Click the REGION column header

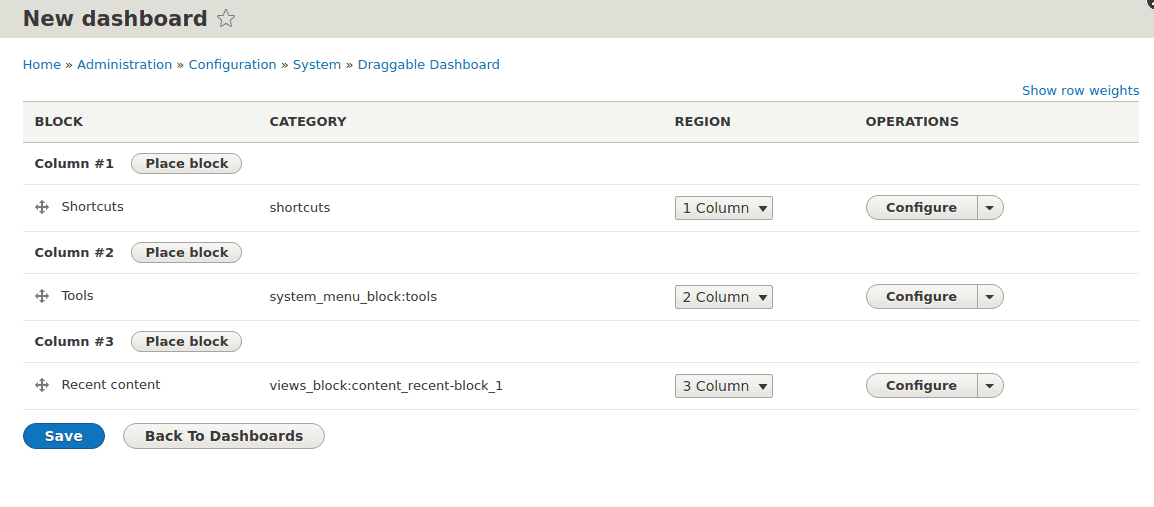click(x=703, y=121)
